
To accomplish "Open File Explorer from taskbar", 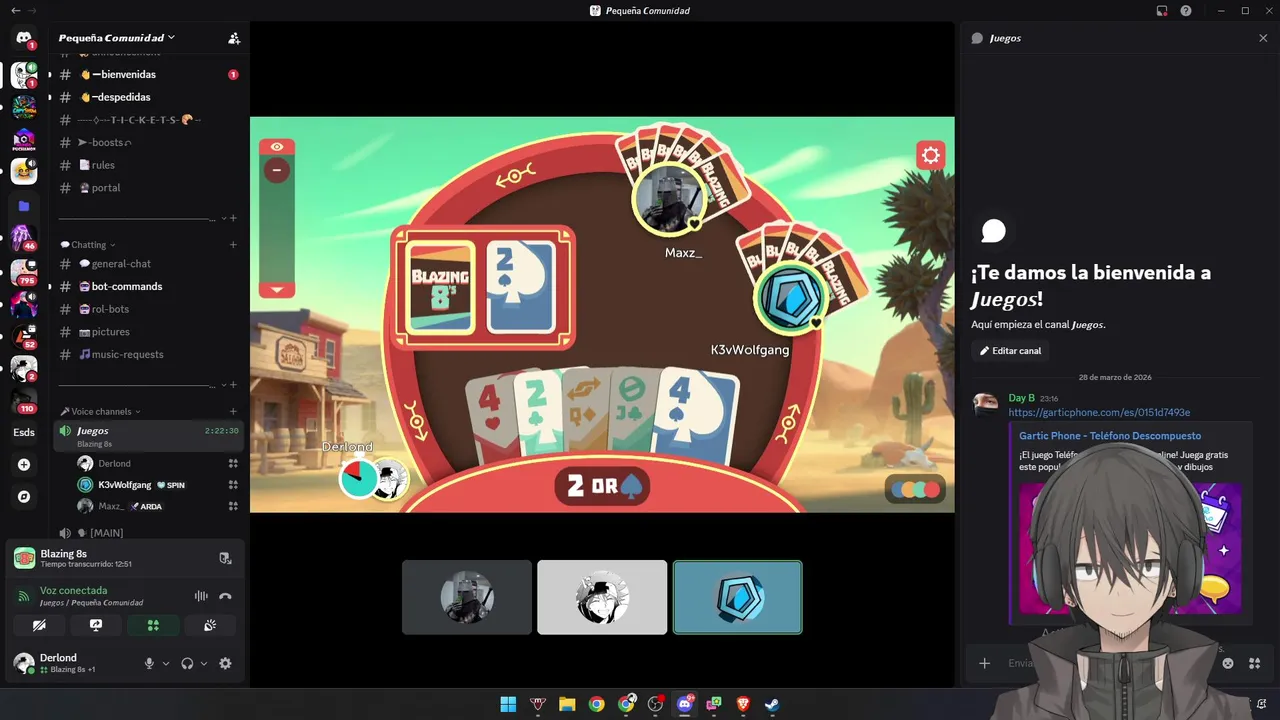I will [x=567, y=704].
